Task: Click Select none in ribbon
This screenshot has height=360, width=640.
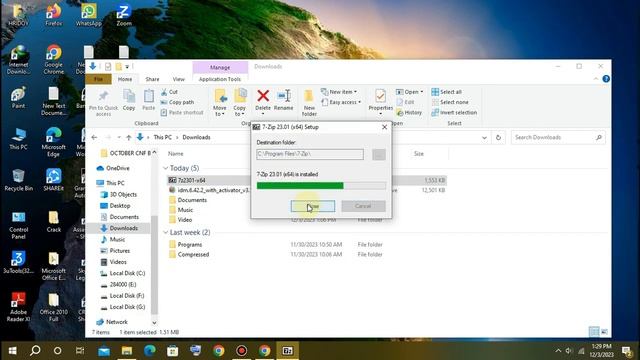Action: pyautogui.click(x=450, y=102)
